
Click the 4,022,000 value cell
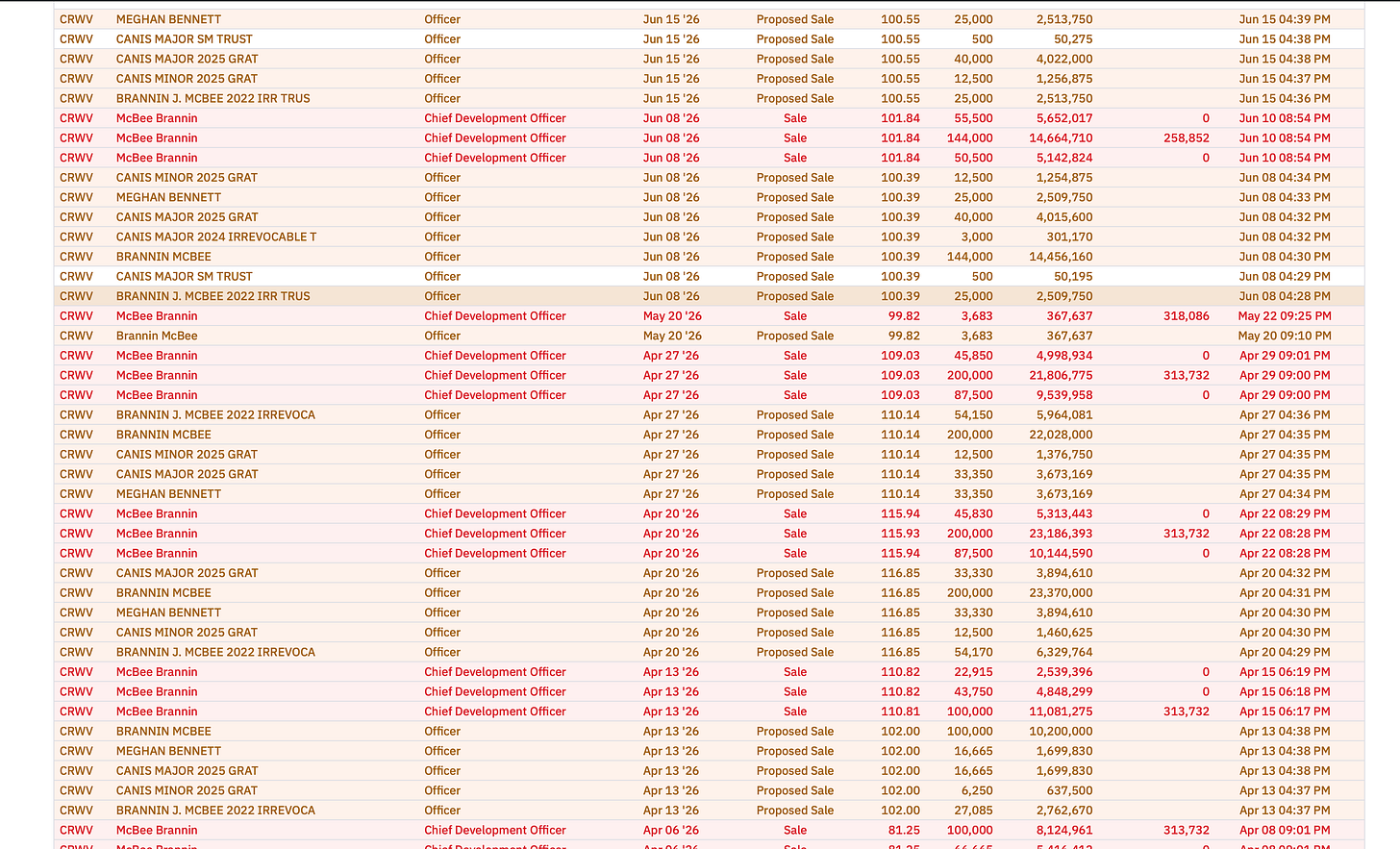[1064, 59]
